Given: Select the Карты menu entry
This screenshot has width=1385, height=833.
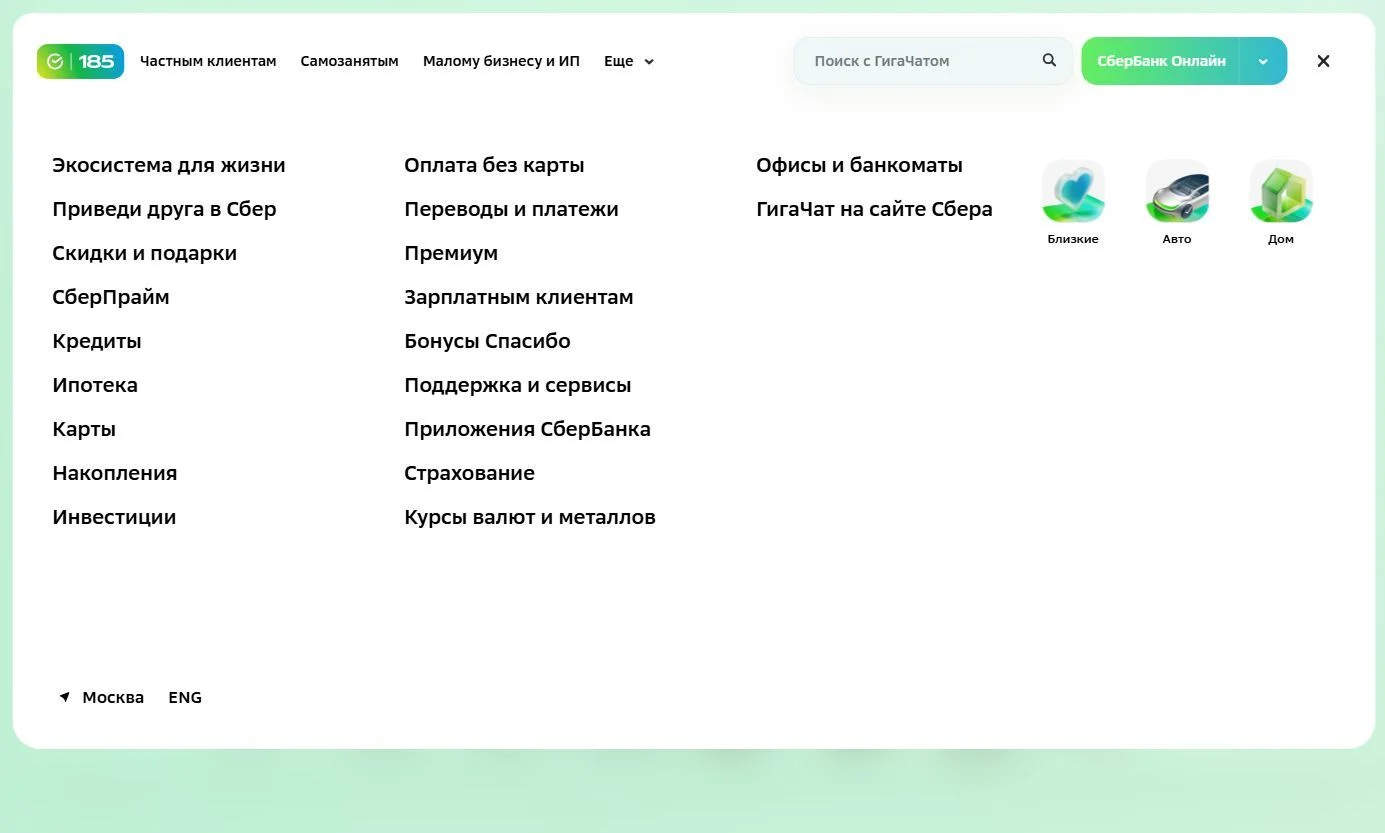Looking at the screenshot, I should point(84,429).
